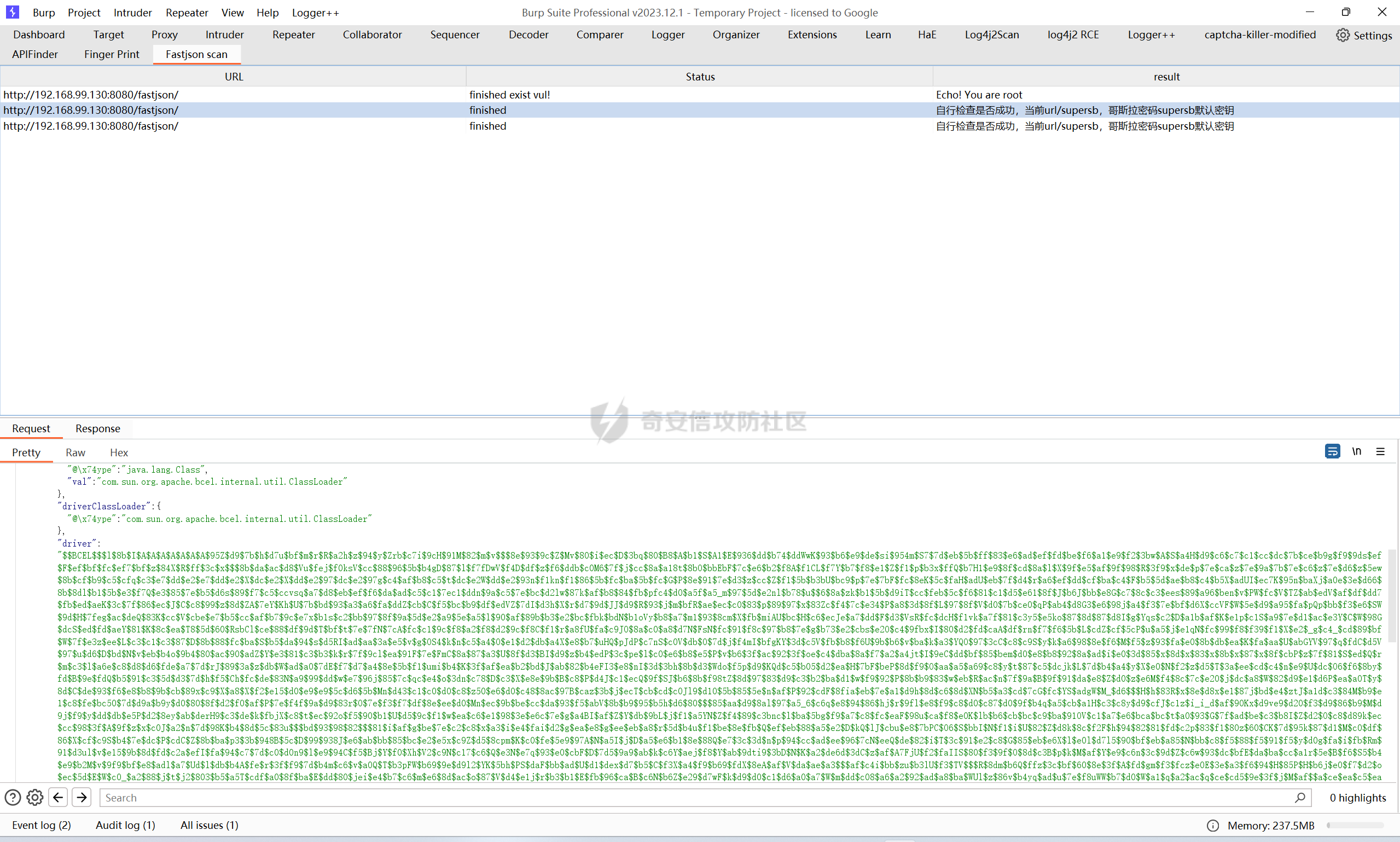Image resolution: width=1400 pixels, height=842 pixels.
Task: Open All issues (1)
Action: (210, 825)
